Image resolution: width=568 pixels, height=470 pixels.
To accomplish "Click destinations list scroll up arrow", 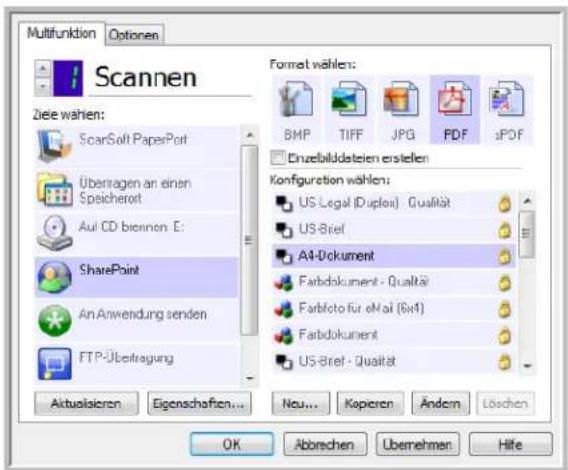I will click(249, 135).
